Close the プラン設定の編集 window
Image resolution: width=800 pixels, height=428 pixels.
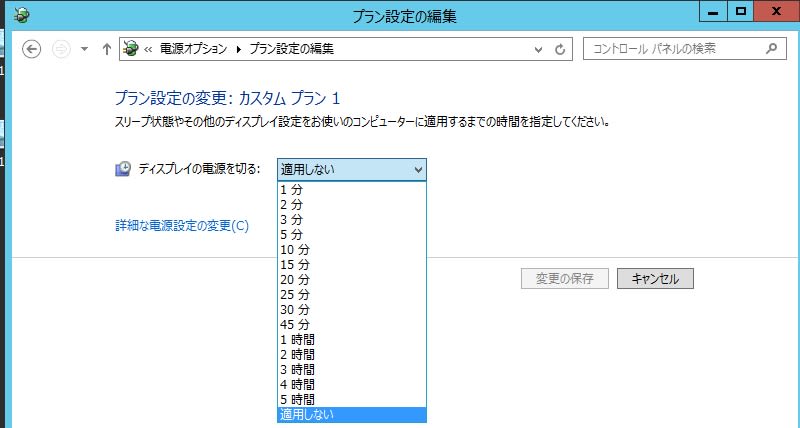pos(776,11)
